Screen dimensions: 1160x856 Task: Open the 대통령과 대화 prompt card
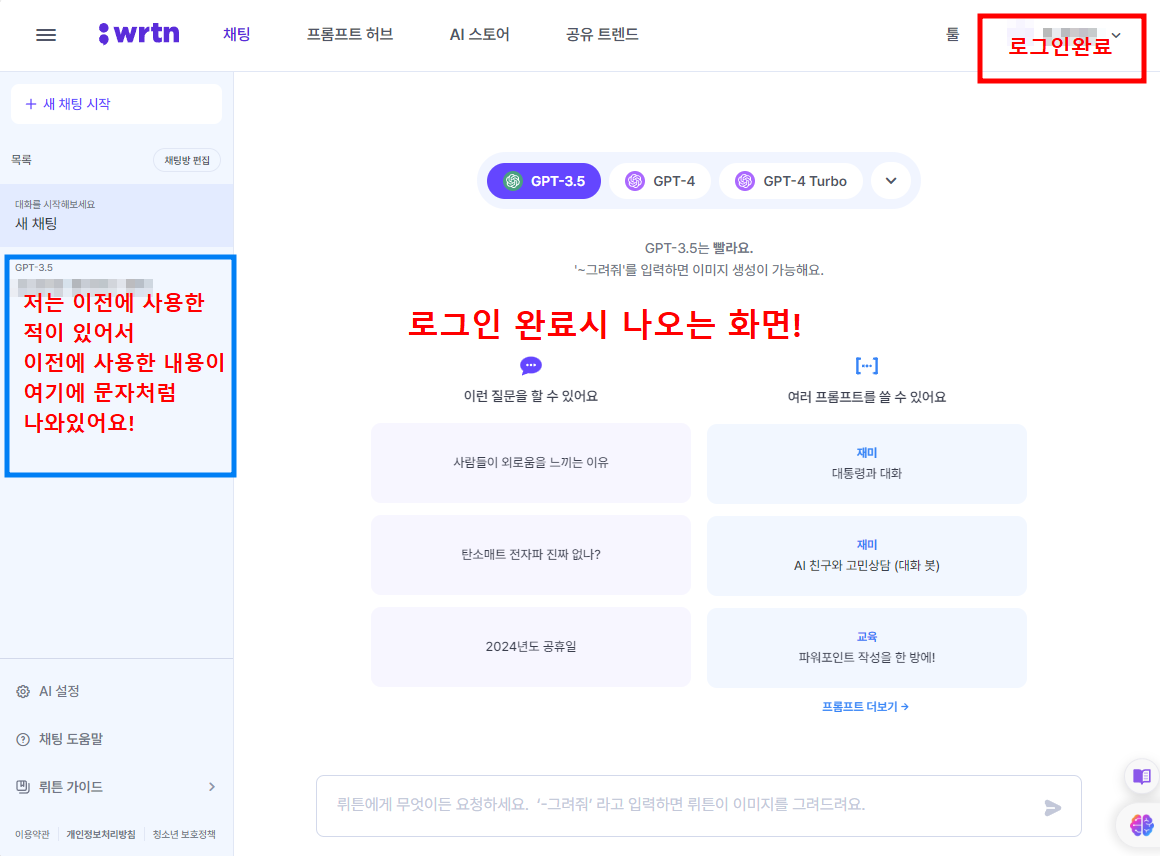tap(866, 464)
